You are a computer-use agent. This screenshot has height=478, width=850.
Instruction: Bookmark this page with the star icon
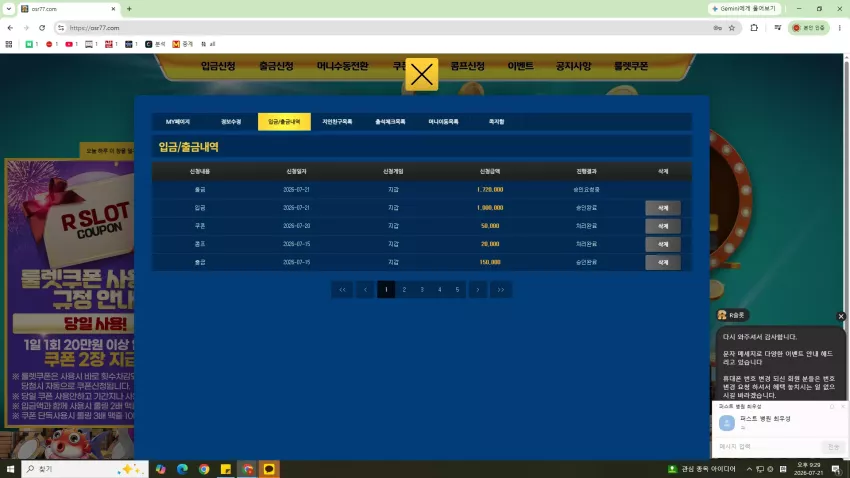[x=731, y=28]
